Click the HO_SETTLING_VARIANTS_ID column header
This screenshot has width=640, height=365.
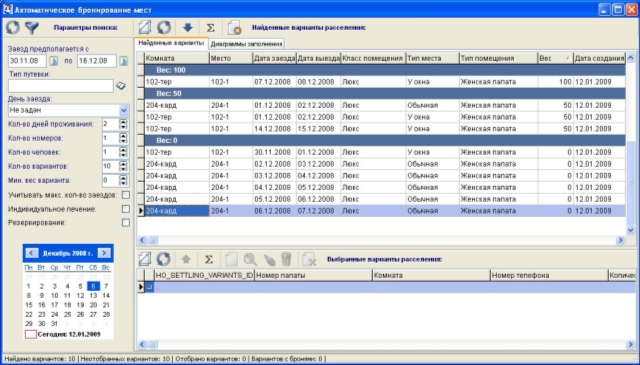pyautogui.click(x=204, y=275)
